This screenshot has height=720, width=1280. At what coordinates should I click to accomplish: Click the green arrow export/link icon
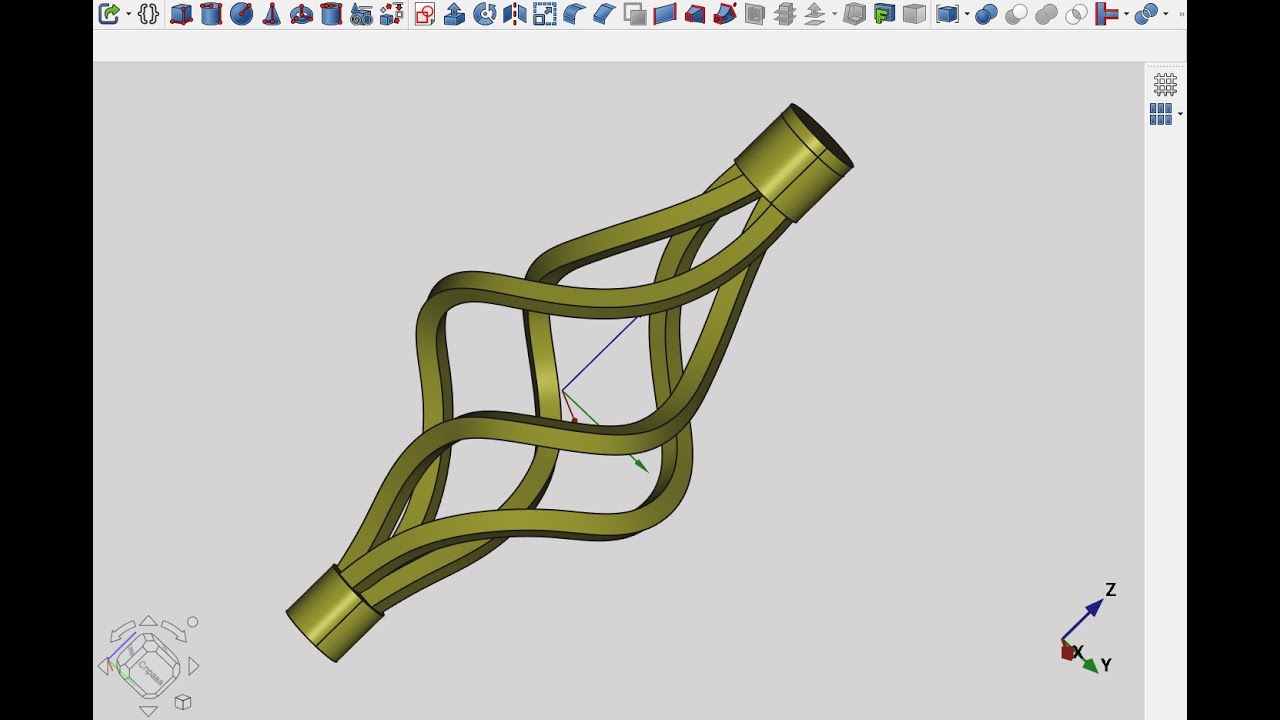109,14
